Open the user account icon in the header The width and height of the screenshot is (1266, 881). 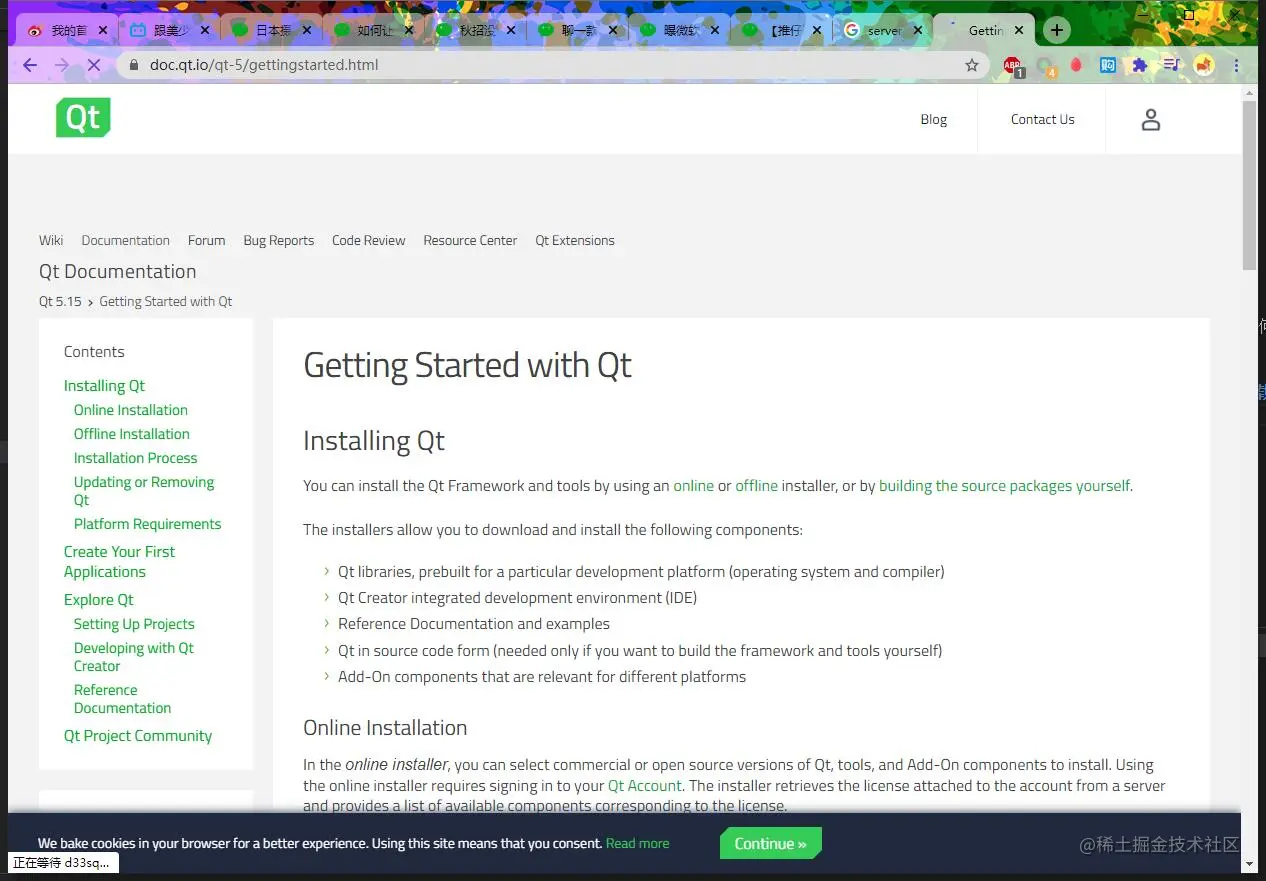click(x=1151, y=120)
